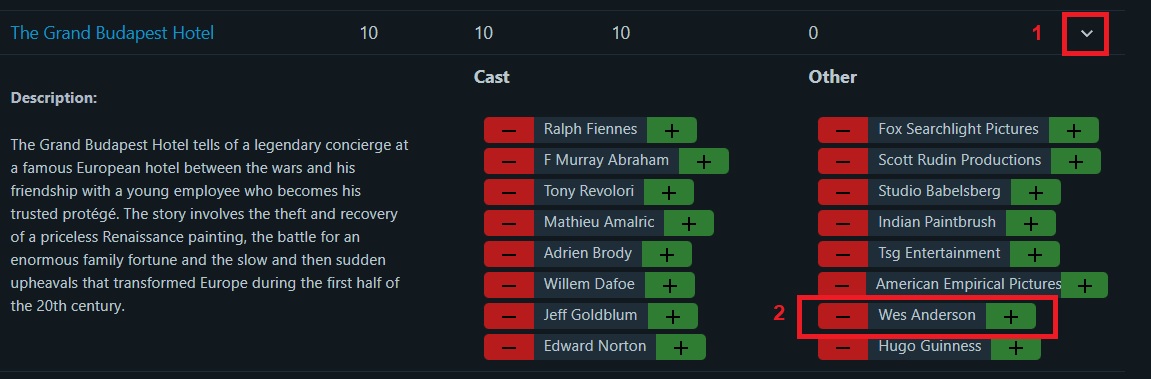Click plus beside Edward Norton
The height and width of the screenshot is (379, 1151).
[x=680, y=347]
